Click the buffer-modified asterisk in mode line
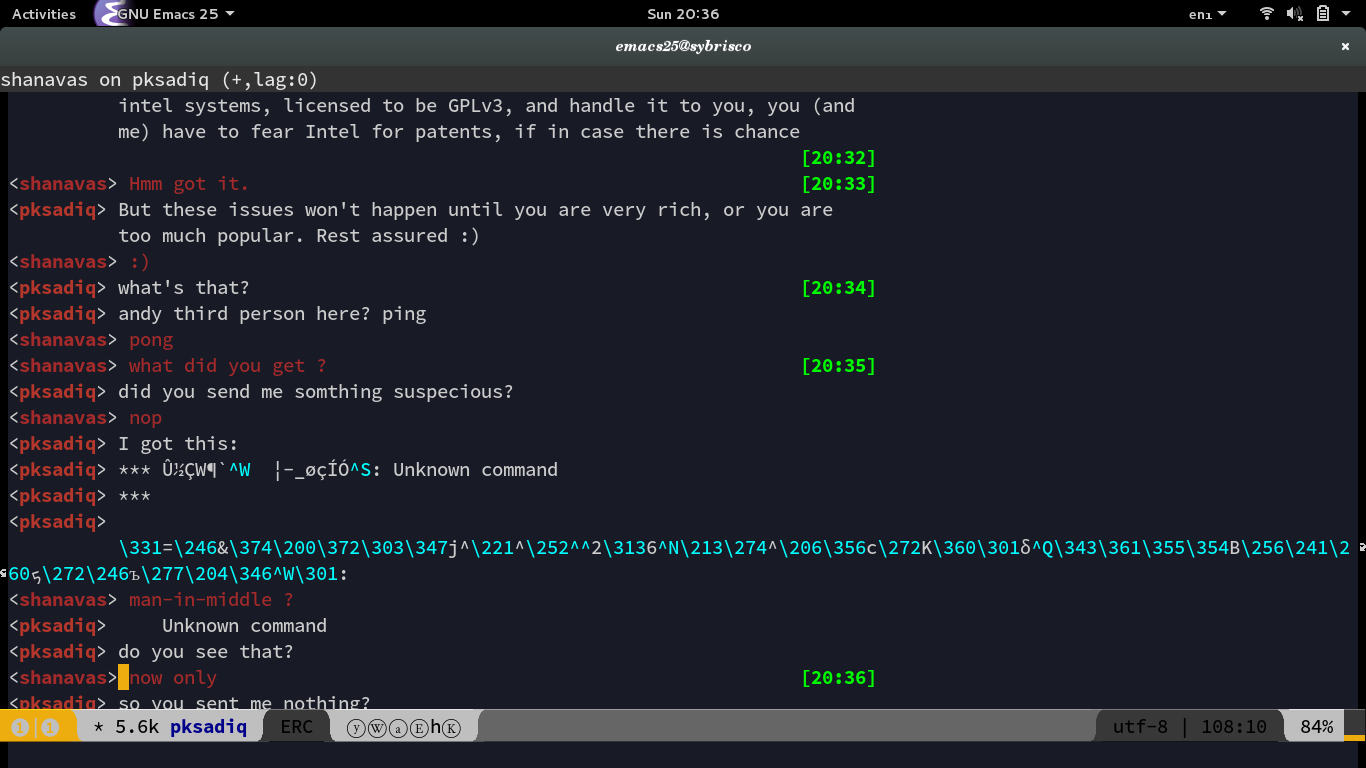This screenshot has height=768, width=1366. [x=98, y=728]
